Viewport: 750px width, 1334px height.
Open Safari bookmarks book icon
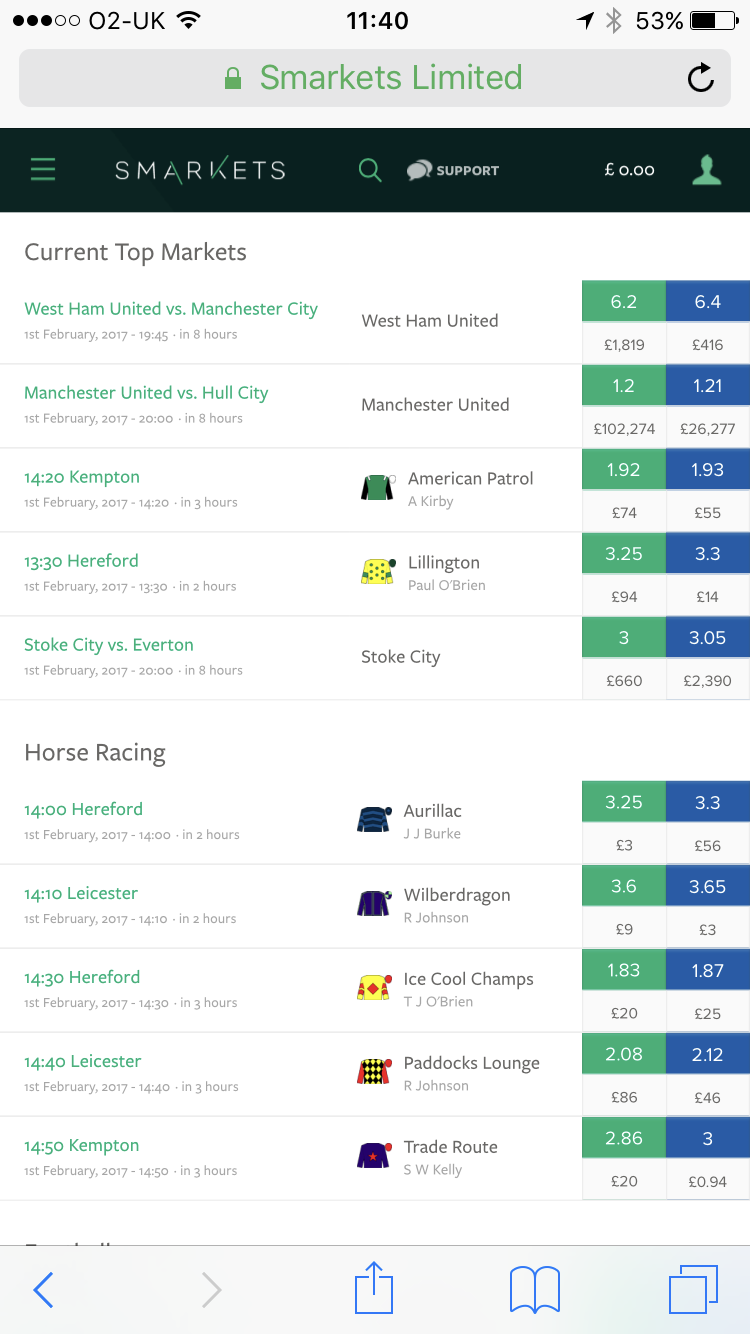[535, 1289]
